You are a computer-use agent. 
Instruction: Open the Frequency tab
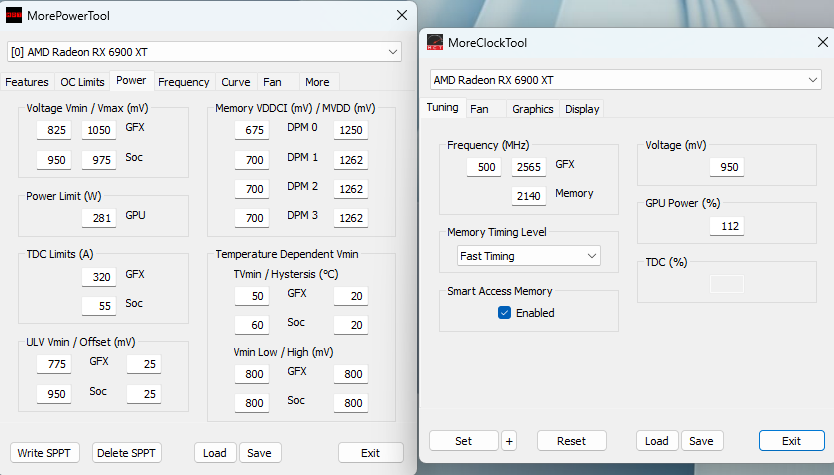pyautogui.click(x=184, y=82)
